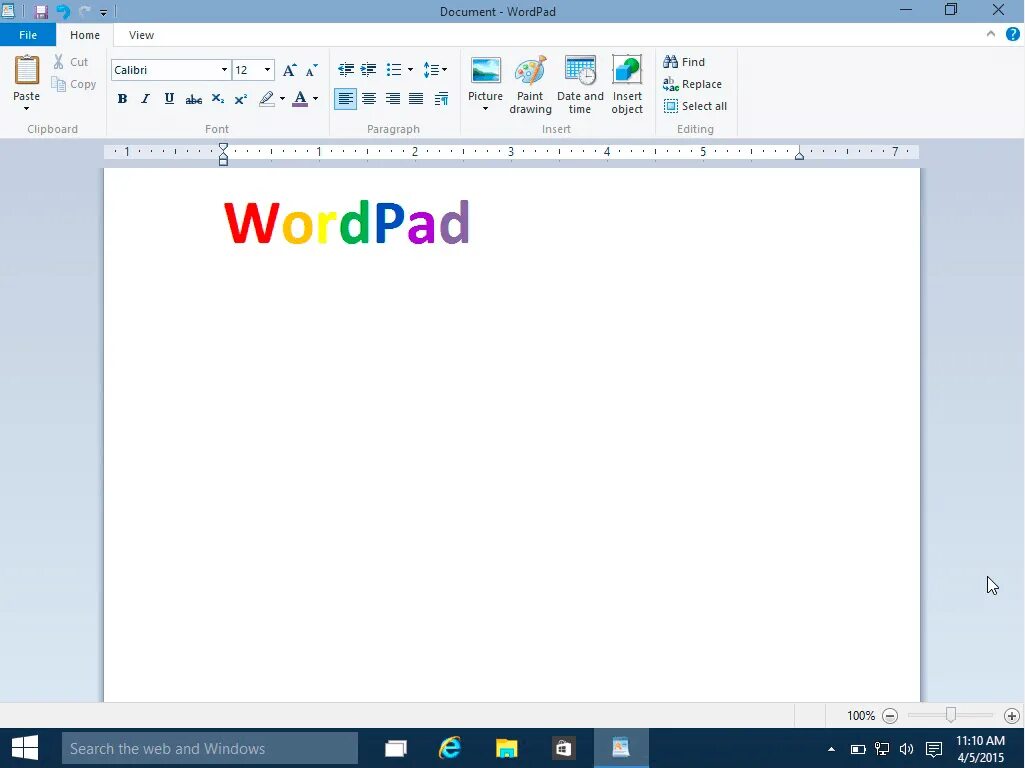Open WordPad Help question mark
The height and width of the screenshot is (768, 1025).
tap(1013, 34)
